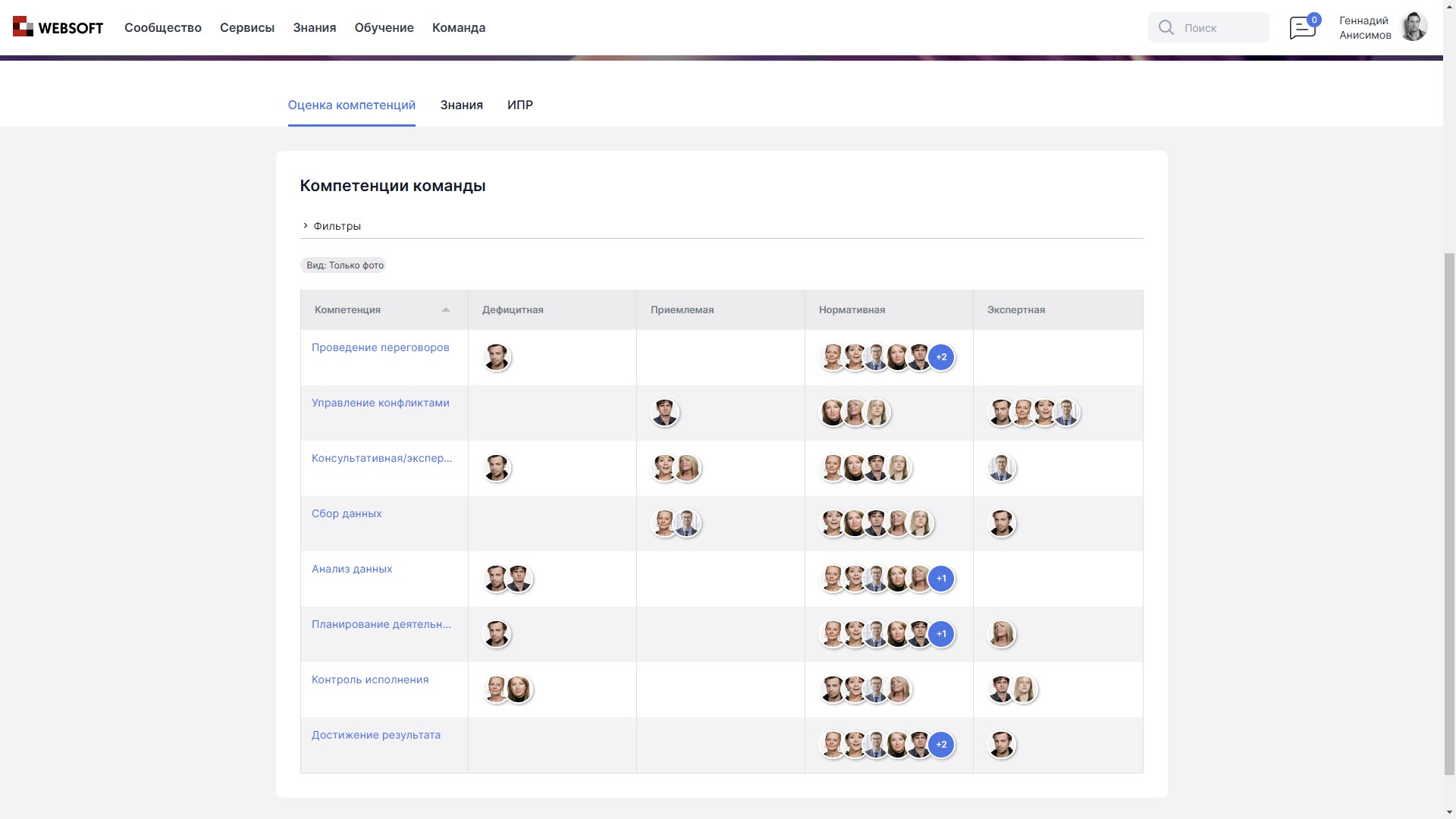This screenshot has width=1456, height=819.
Task: Click the scrollbar down arrow
Action: click(x=1449, y=813)
